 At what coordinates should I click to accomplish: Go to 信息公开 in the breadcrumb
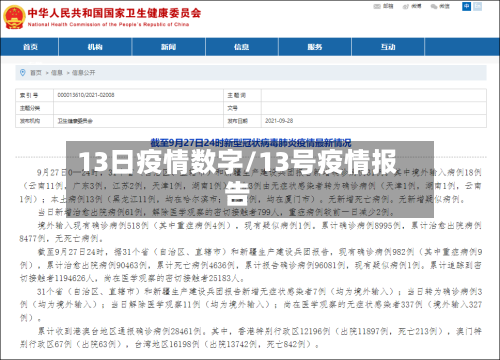pos(83,73)
